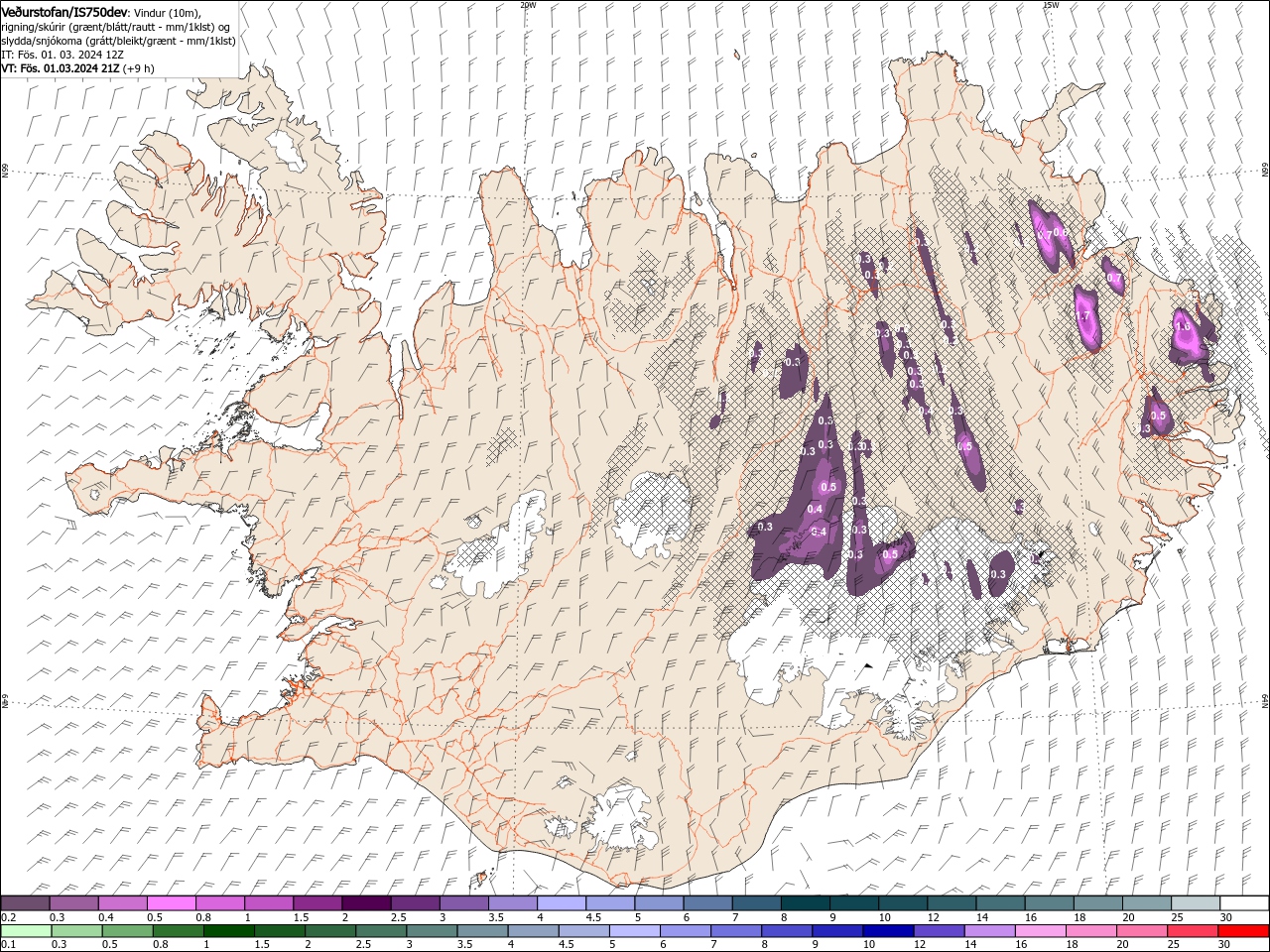This screenshot has height=952, width=1270.
Task: Click the 3.5 grey-blue rain legend swatch
Action: click(482, 931)
